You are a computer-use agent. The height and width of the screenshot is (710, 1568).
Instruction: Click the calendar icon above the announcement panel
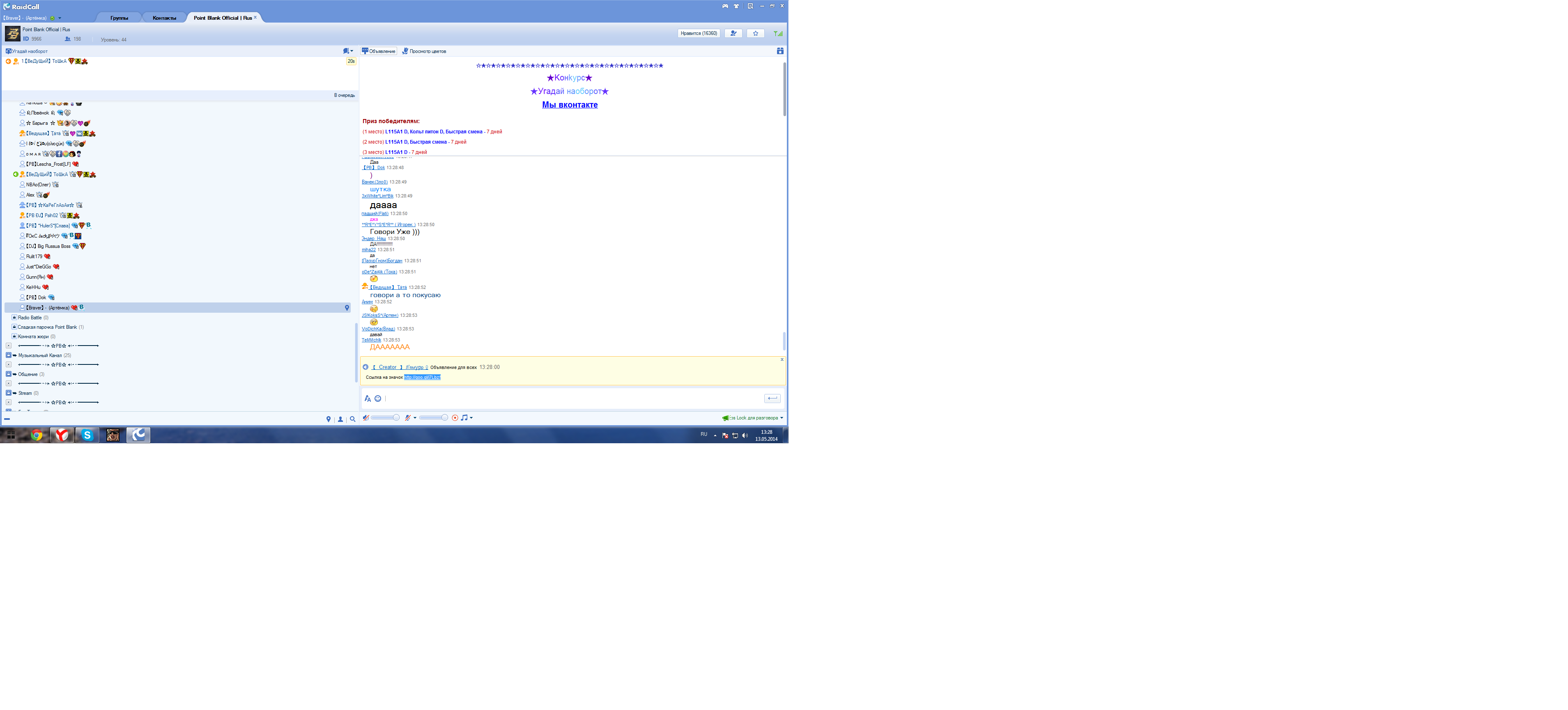coord(780,51)
